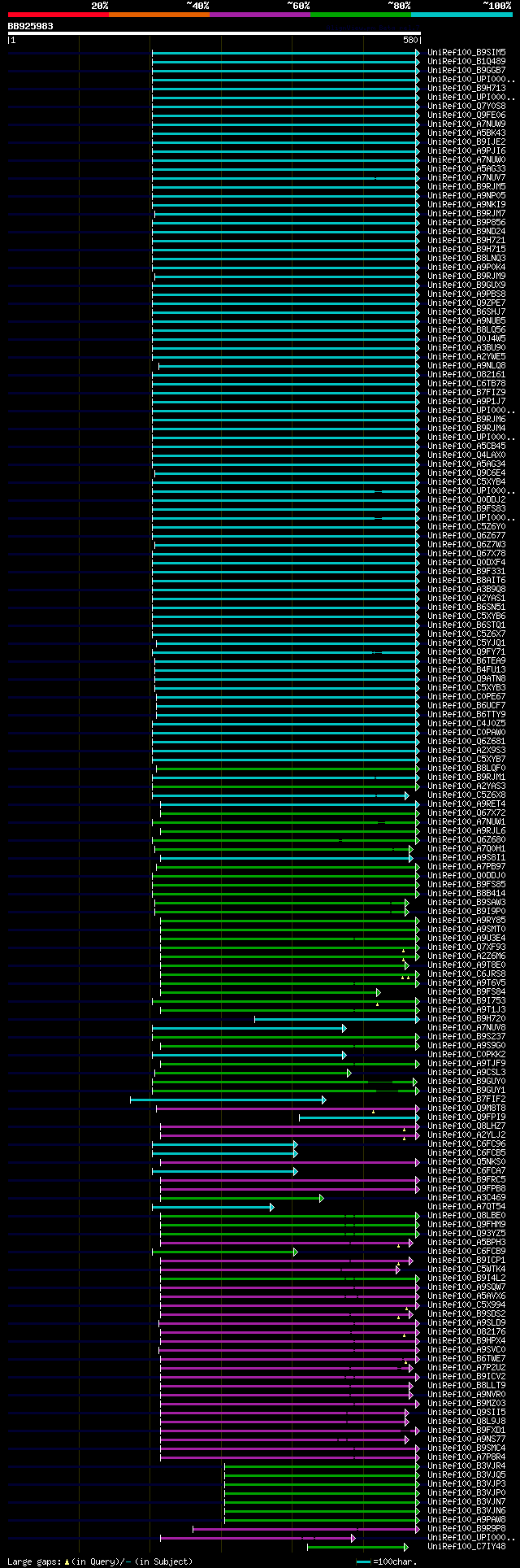Select the UniRef100_A7NUV8 label
The width and height of the screenshot is (520, 1568).
pyautogui.click(x=466, y=1027)
